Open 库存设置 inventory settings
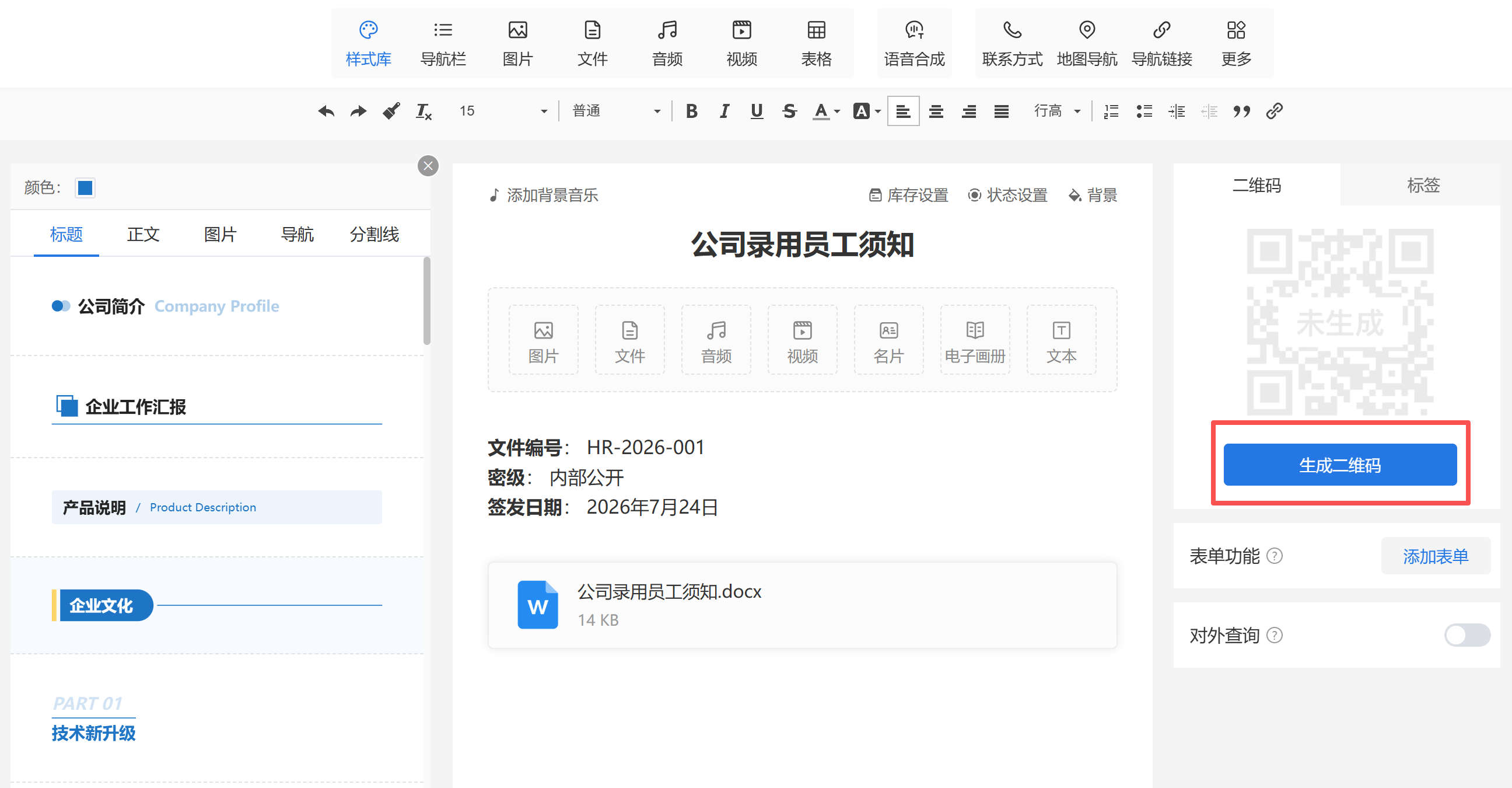Screen dimensions: 1512x788 [x=909, y=195]
